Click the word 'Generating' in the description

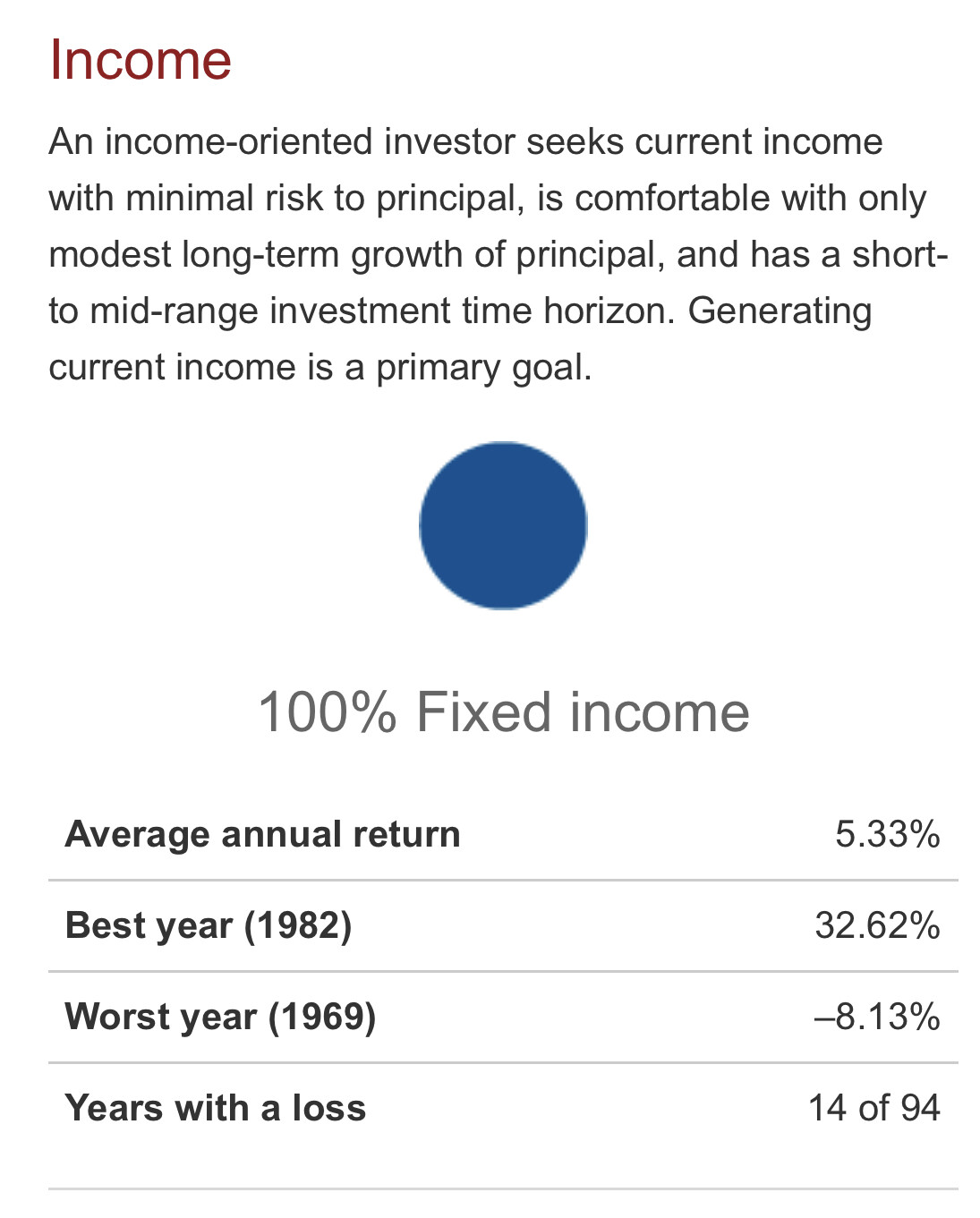point(780,311)
